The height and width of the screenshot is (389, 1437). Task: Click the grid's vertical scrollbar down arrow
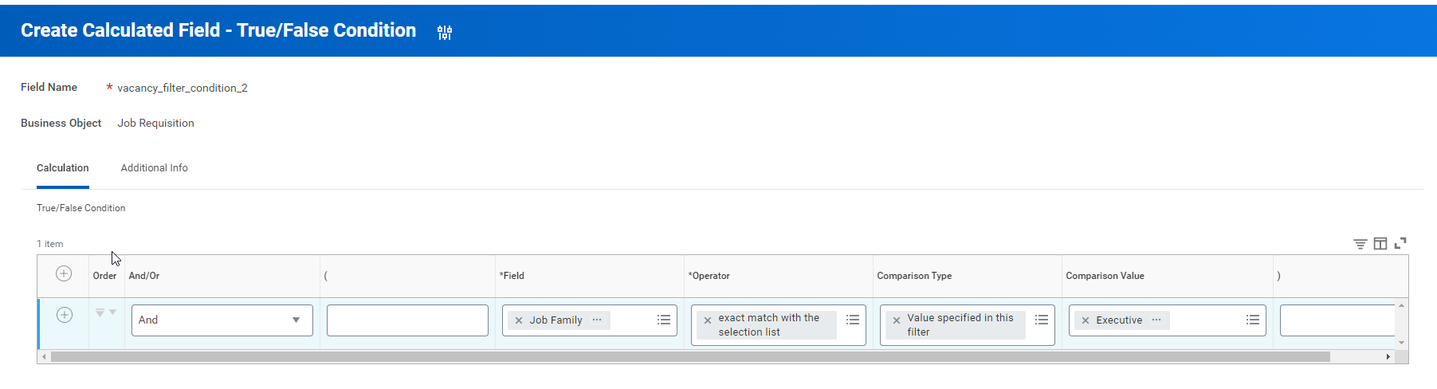1402,342
